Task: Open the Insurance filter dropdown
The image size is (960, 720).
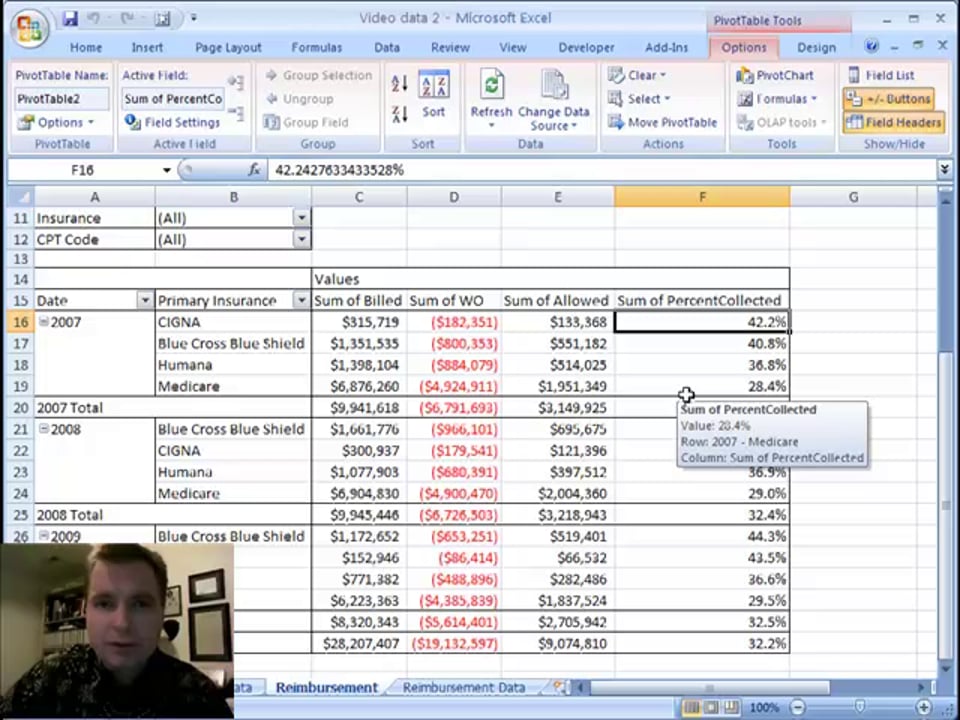Action: [x=301, y=218]
